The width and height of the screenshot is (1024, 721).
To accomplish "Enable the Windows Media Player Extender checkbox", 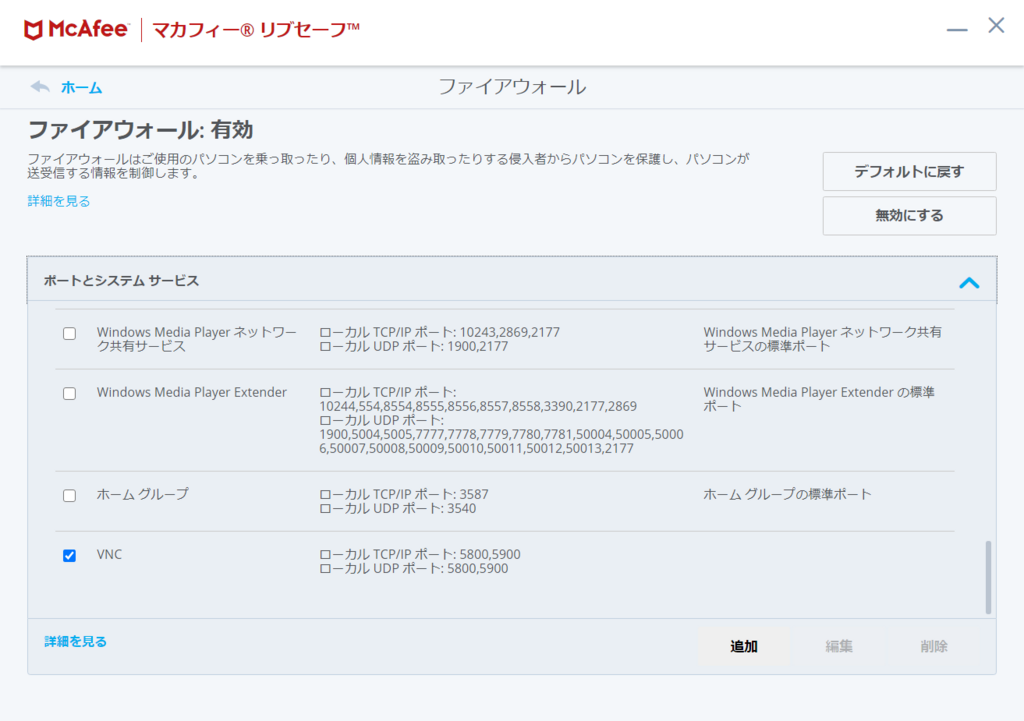I will click(x=69, y=393).
